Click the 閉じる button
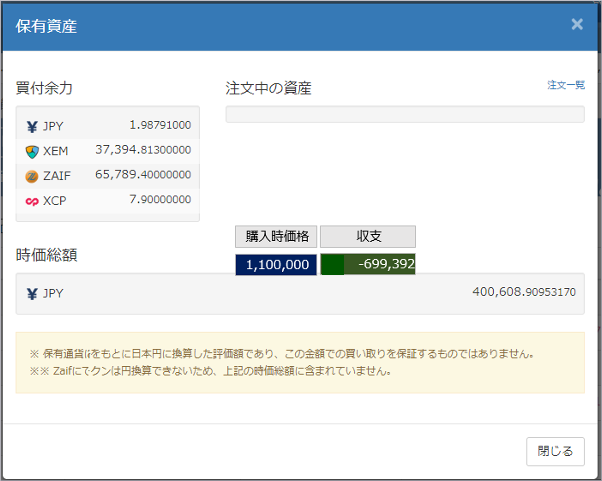602x481 pixels. pos(555,451)
